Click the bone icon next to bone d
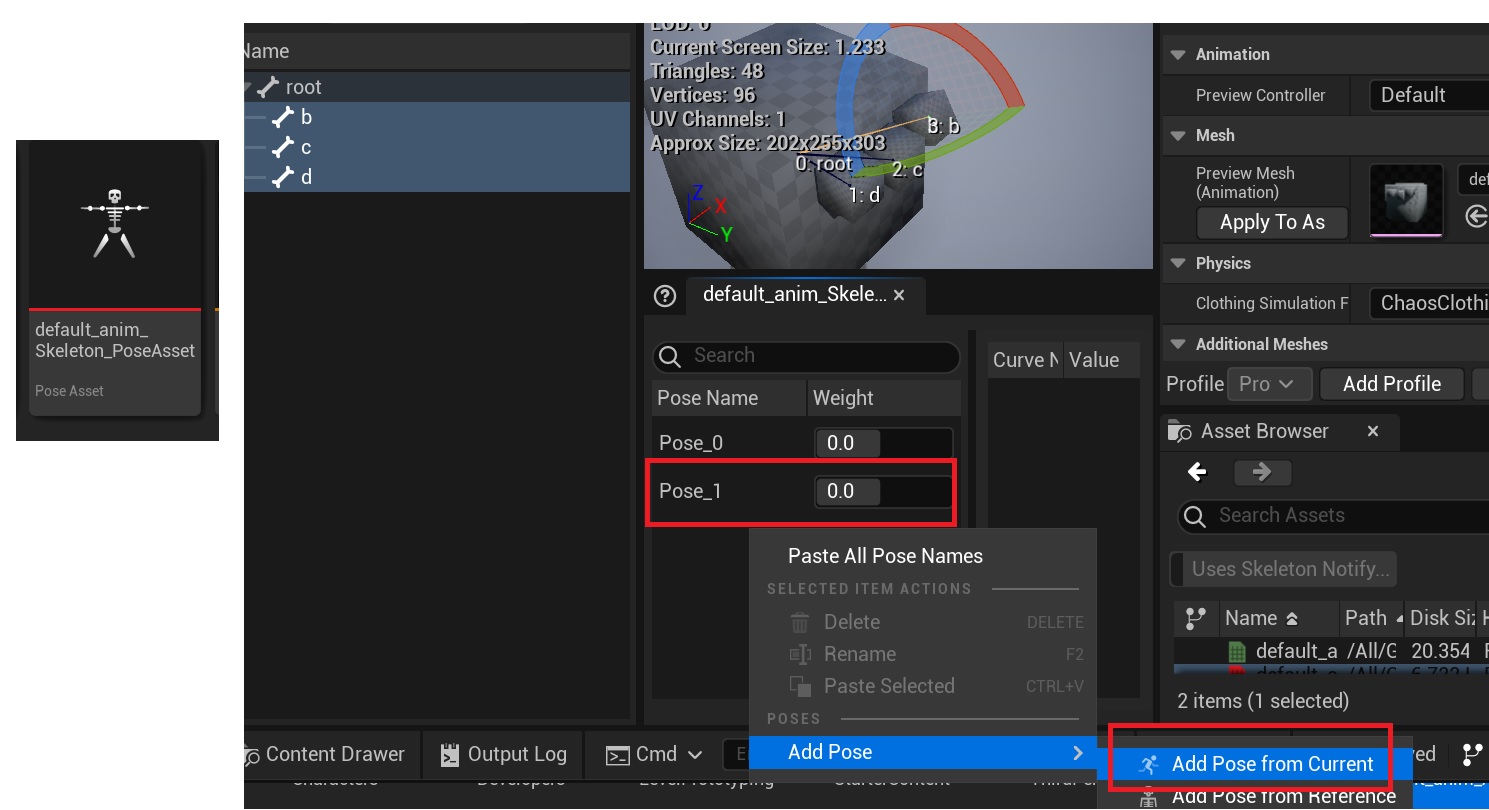The width and height of the screenshot is (1489, 810). click(284, 177)
